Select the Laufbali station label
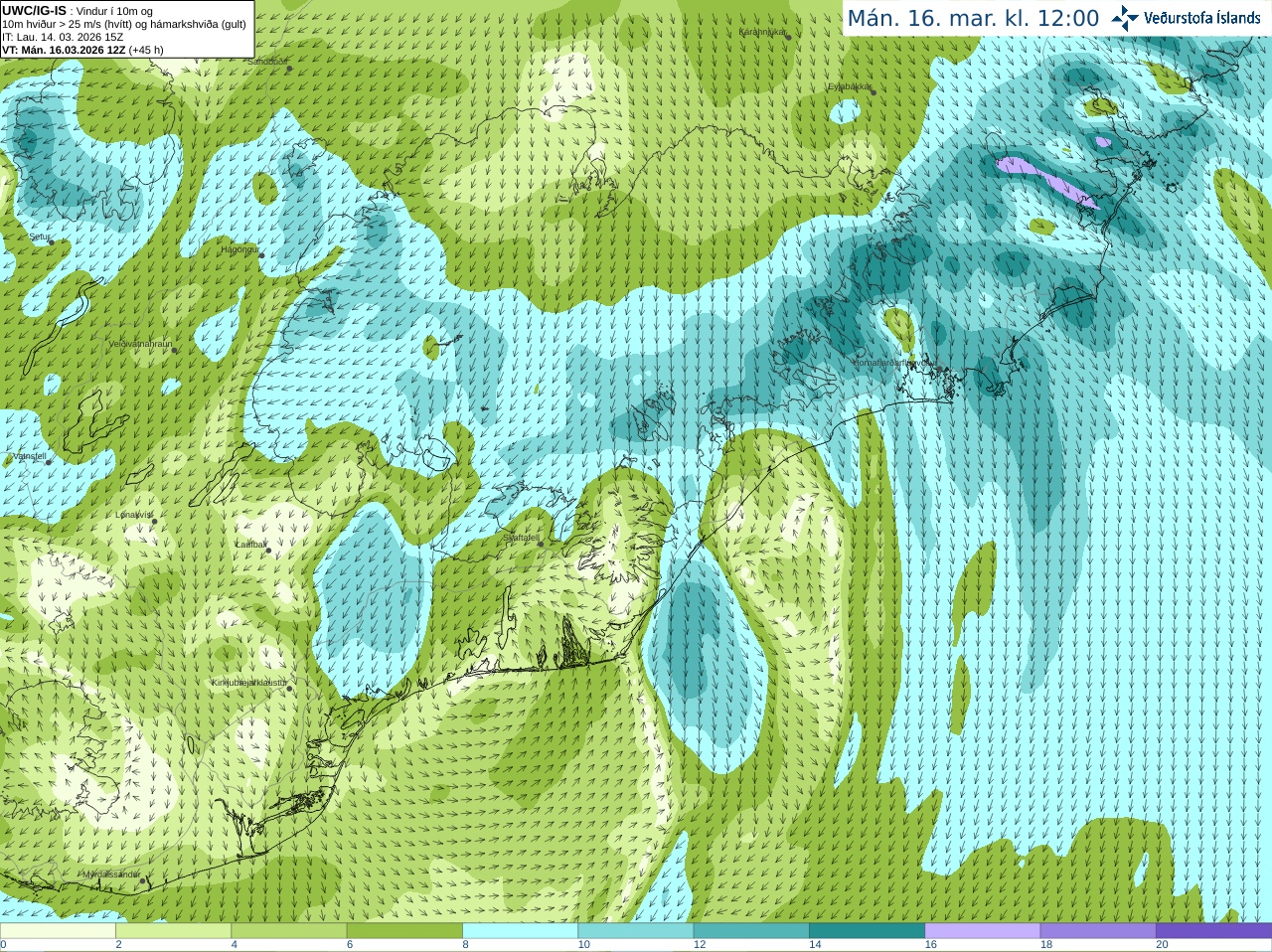The width and height of the screenshot is (1272, 952). (250, 545)
